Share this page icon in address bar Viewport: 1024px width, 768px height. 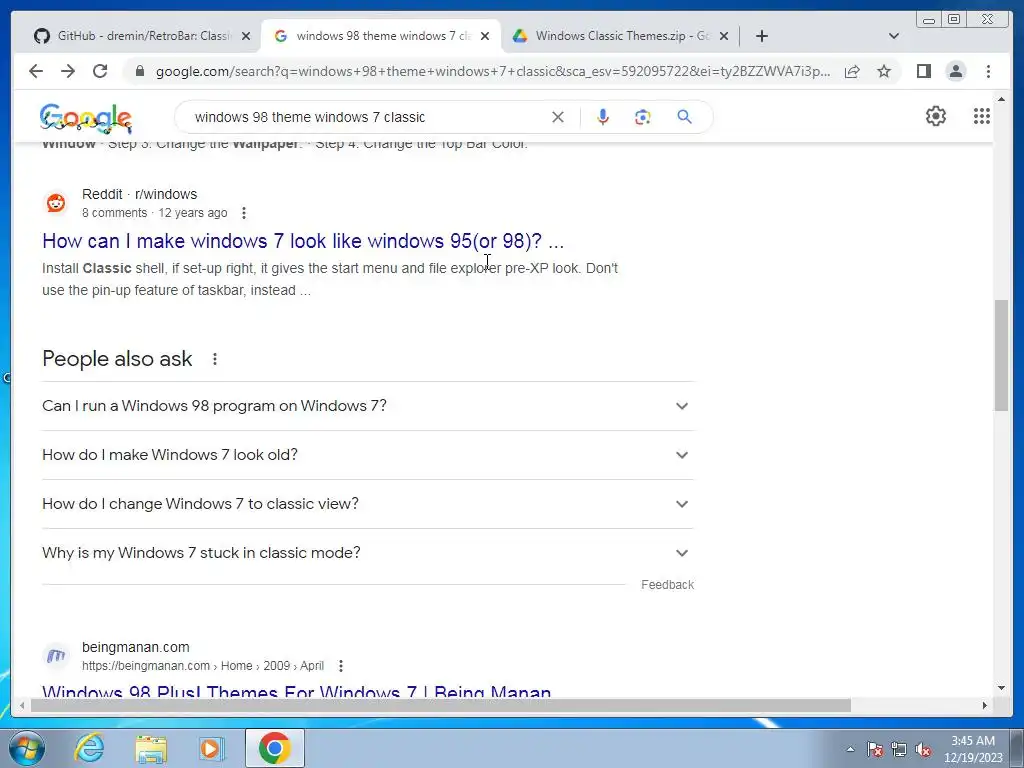pyautogui.click(x=852, y=71)
